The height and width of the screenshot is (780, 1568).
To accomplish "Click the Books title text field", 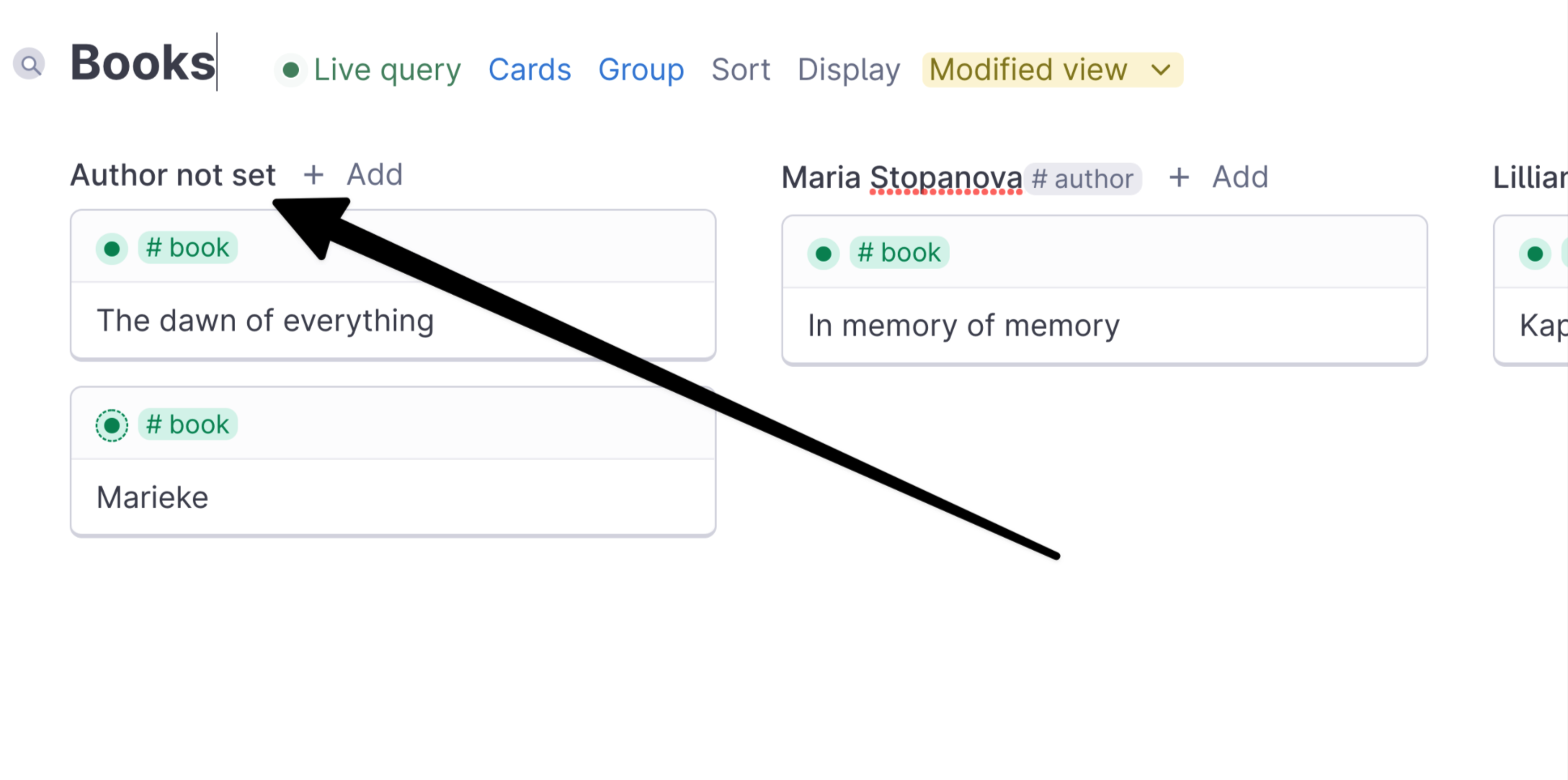I will coord(143,63).
